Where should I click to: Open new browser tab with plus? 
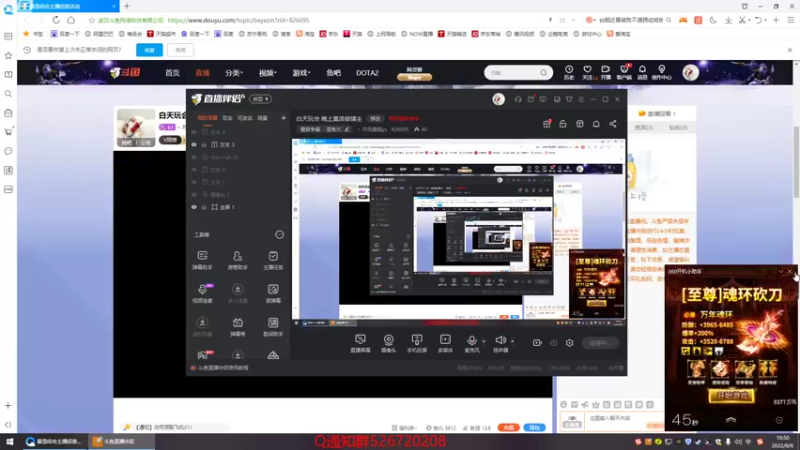(x=127, y=6)
